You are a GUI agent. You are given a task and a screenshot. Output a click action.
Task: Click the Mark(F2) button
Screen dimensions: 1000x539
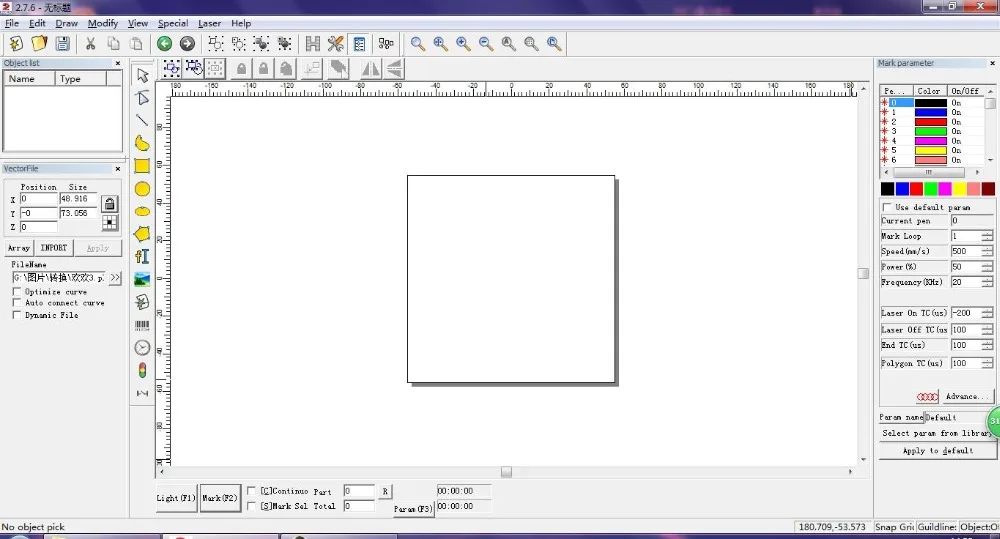[220, 498]
